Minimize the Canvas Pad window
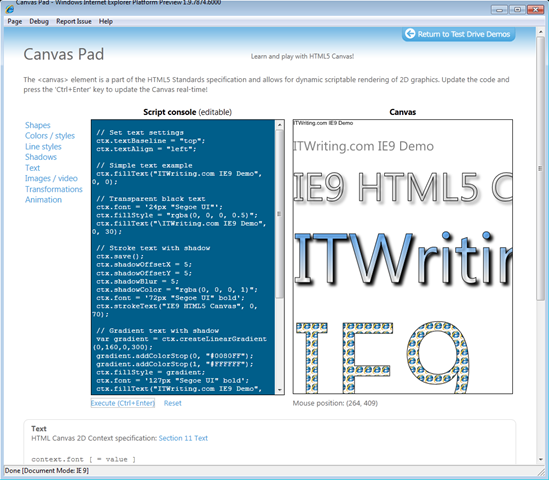This screenshot has width=549, height=480. (499, 9)
